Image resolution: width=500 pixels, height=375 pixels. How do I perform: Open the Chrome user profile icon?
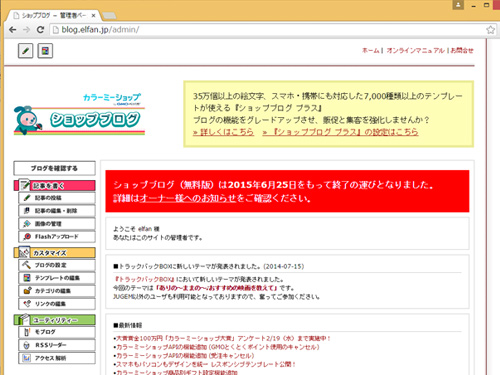(x=458, y=5)
